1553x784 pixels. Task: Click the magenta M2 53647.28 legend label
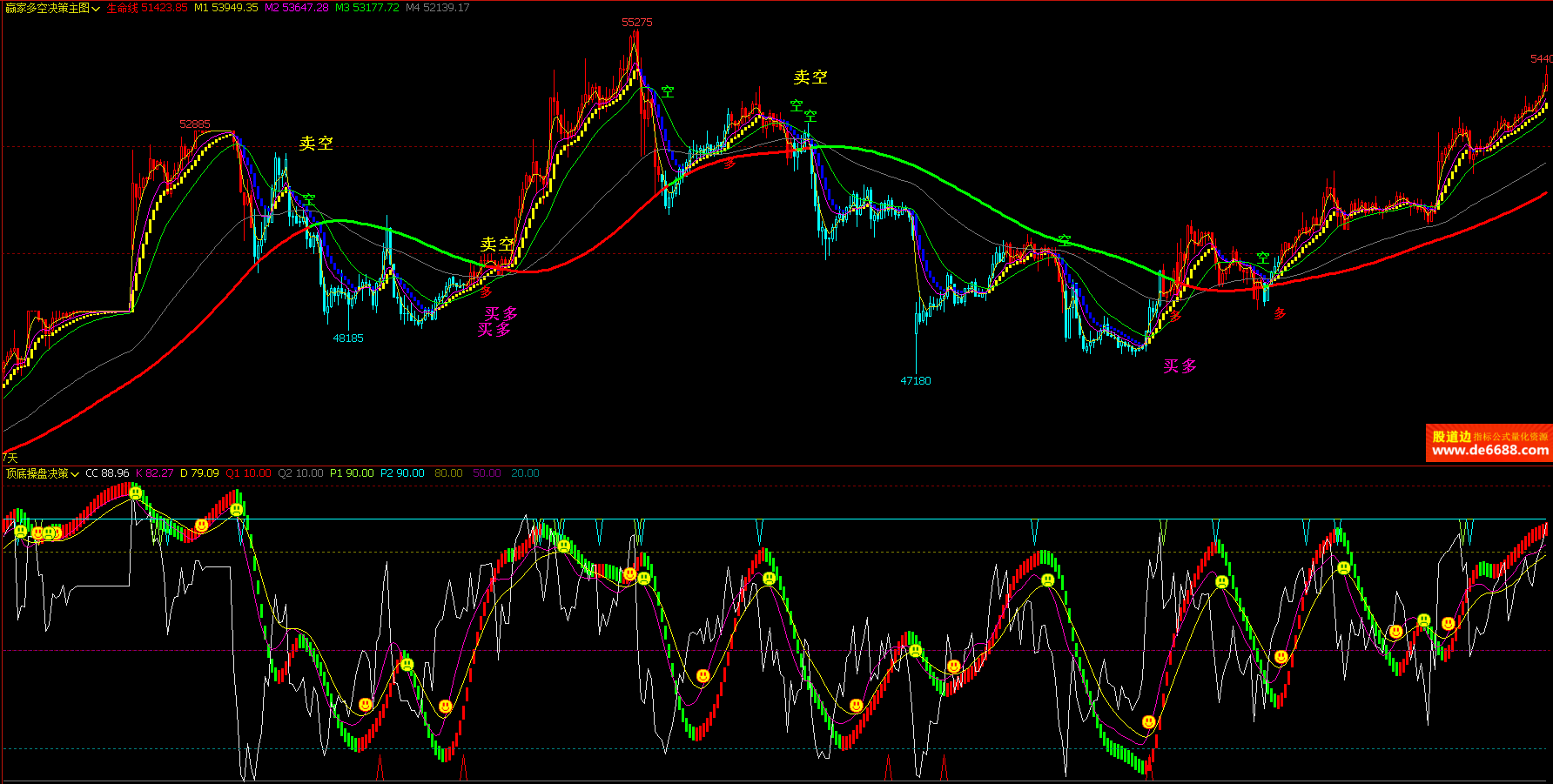[x=297, y=8]
